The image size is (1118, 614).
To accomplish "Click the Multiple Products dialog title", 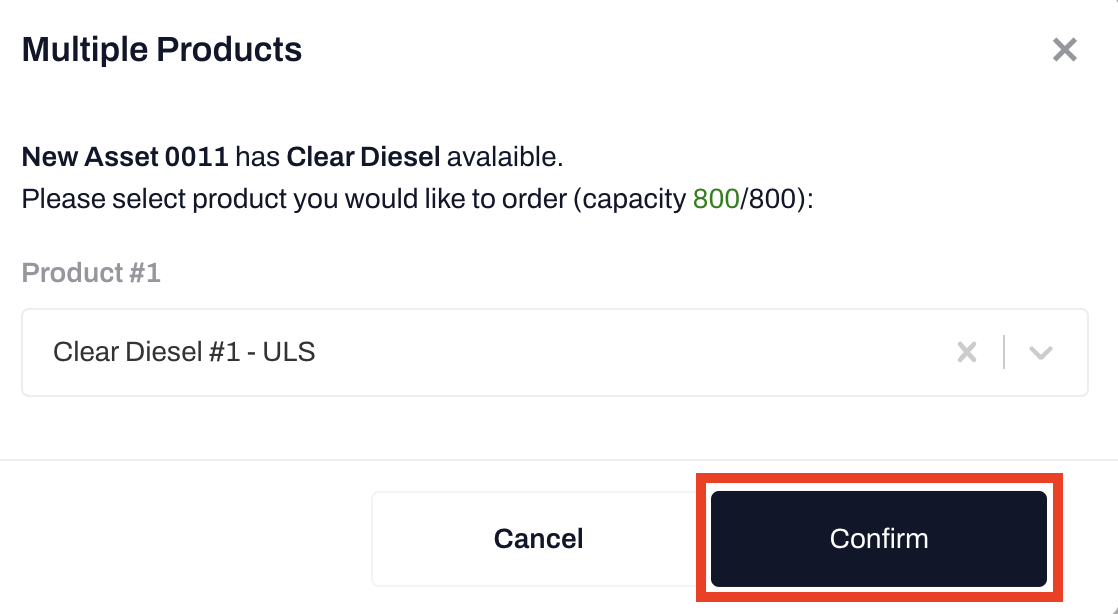I will (162, 49).
